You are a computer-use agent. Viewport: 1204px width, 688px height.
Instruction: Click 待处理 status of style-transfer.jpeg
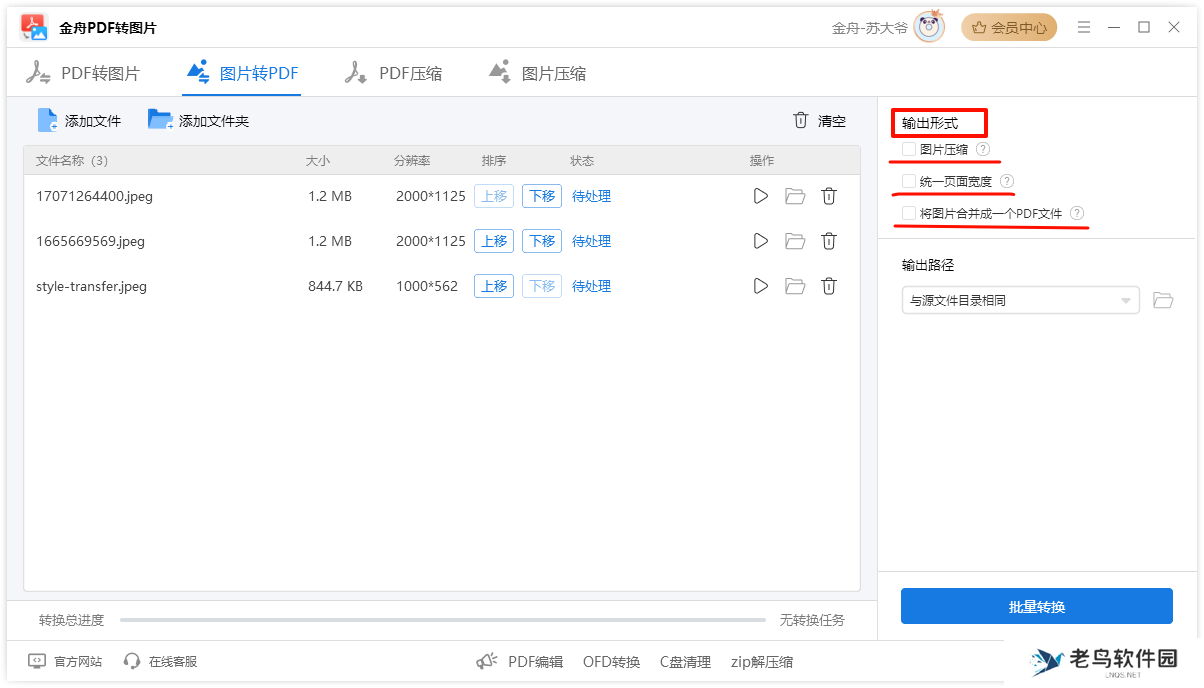[591, 286]
